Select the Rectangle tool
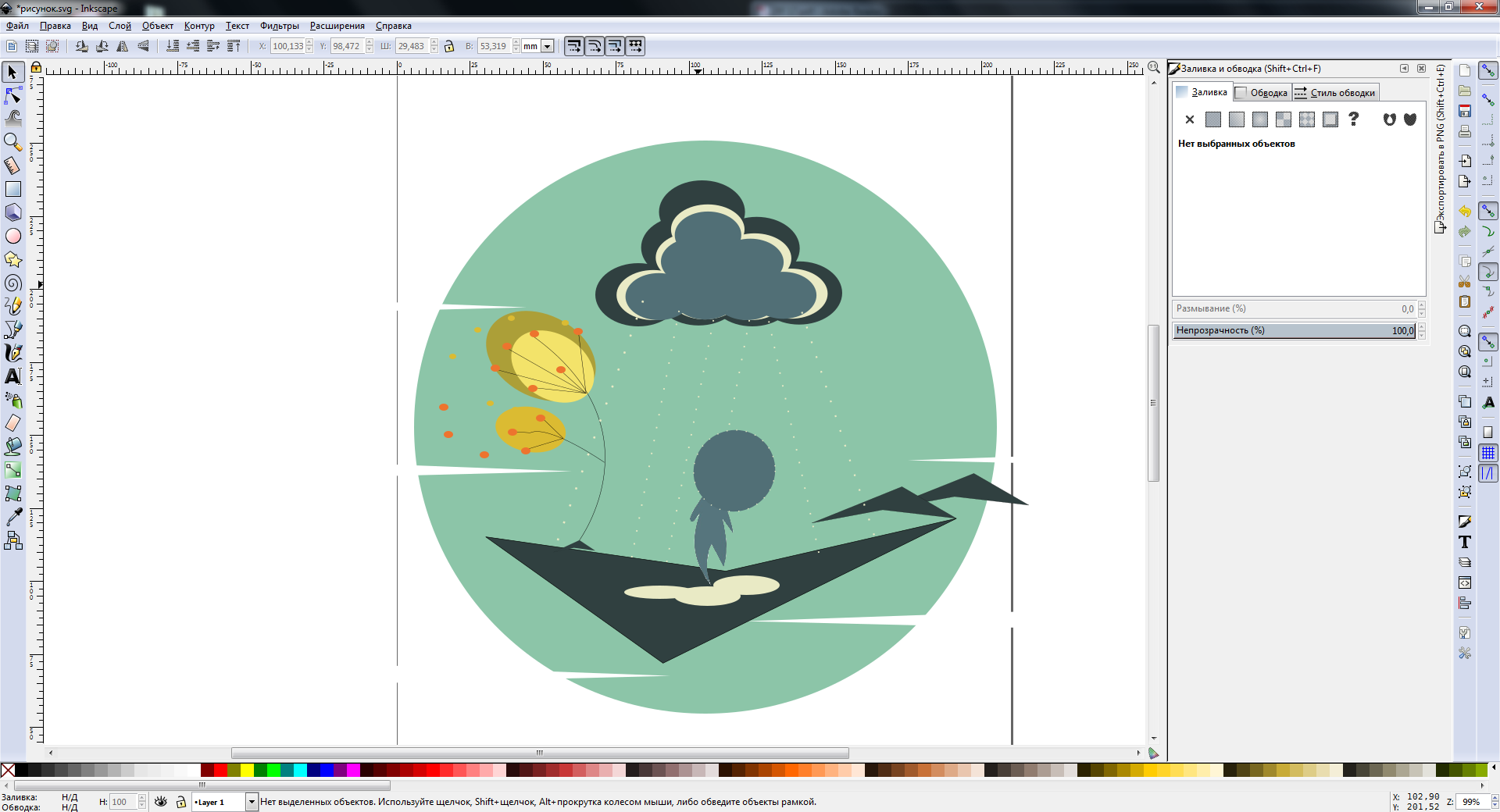 click(12, 189)
